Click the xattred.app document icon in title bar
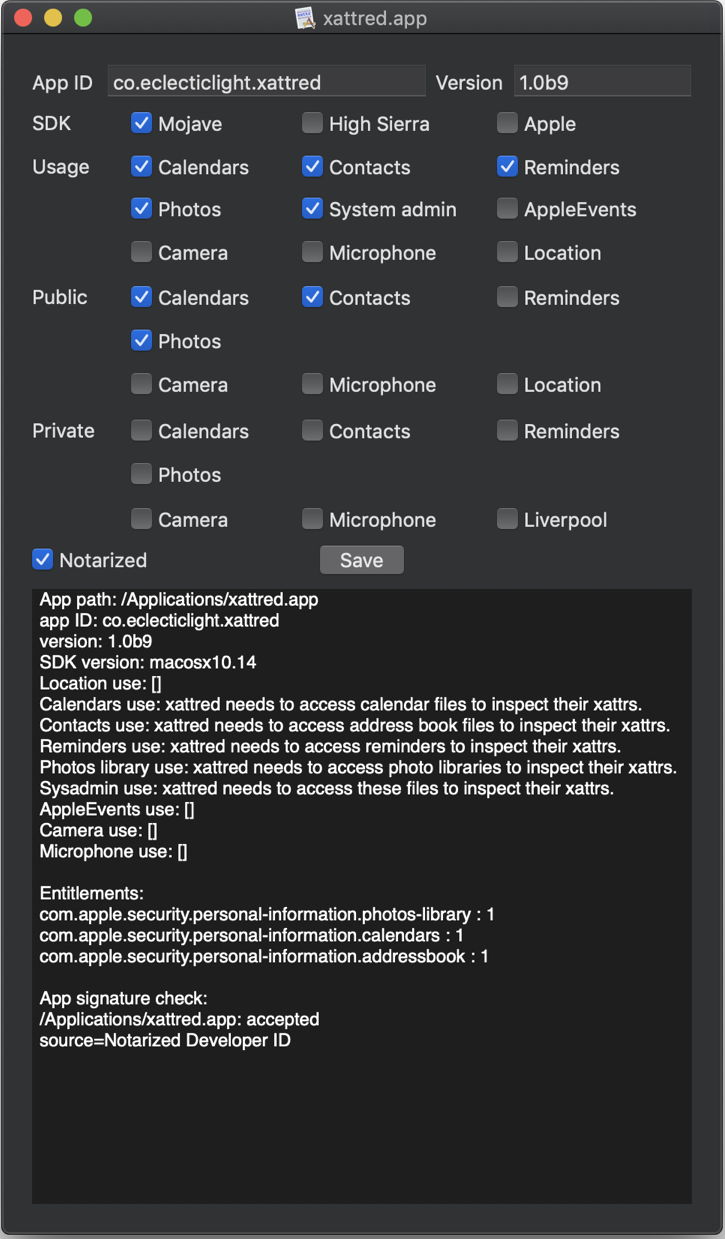725x1239 pixels. 306,18
